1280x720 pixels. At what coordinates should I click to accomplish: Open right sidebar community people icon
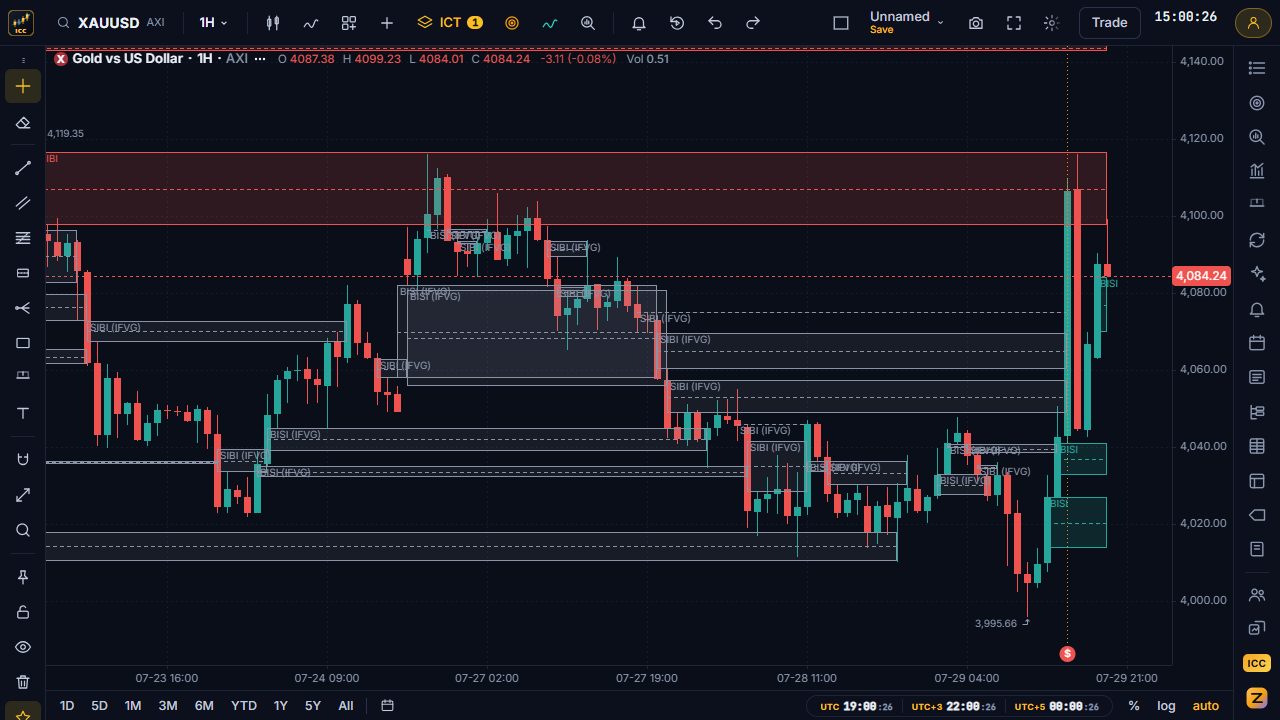(x=1257, y=594)
